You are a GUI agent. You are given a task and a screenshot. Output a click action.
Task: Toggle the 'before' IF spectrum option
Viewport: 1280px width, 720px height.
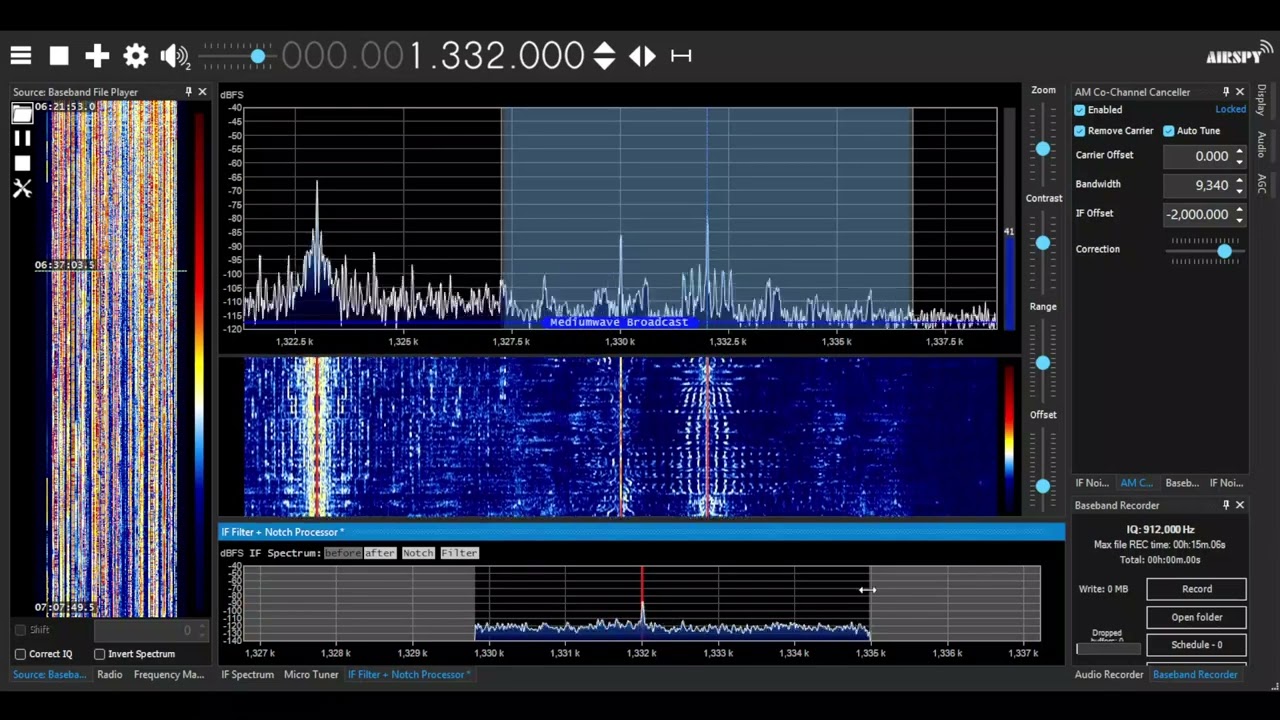coord(342,553)
